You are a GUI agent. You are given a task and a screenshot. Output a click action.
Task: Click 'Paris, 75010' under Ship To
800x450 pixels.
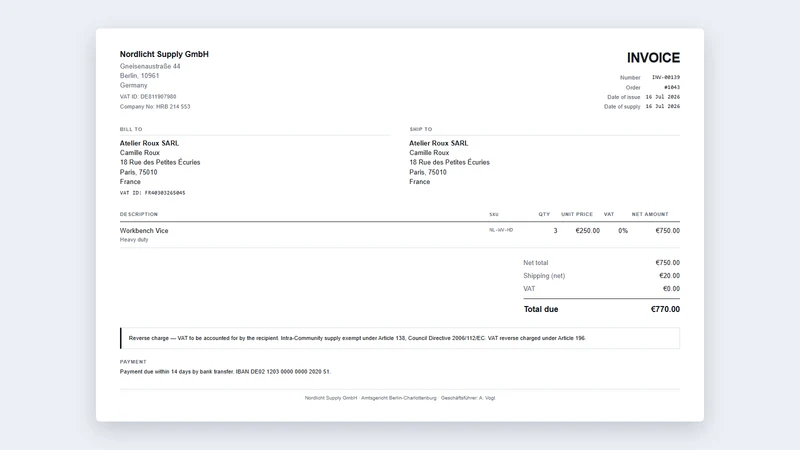(x=428, y=172)
